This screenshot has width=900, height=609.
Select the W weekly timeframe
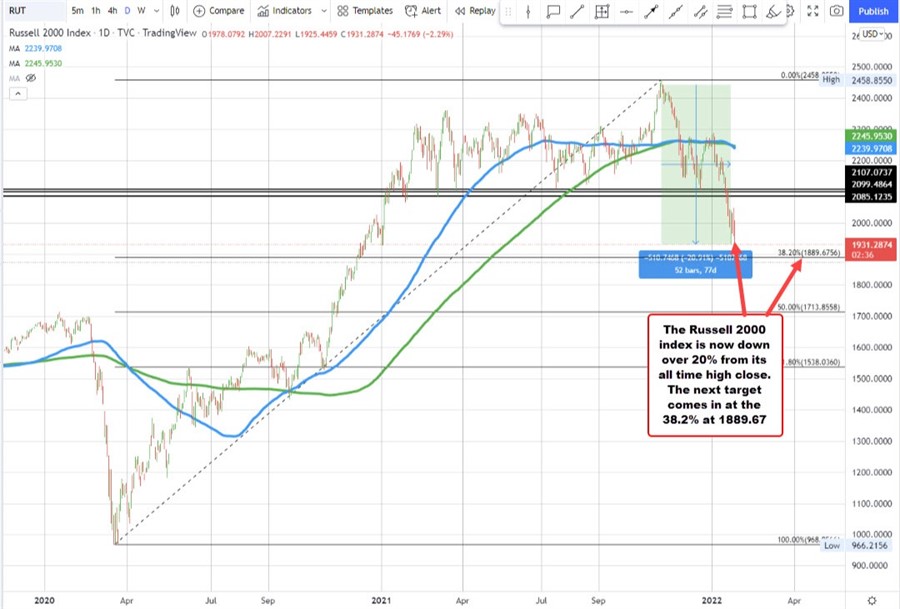pos(141,11)
